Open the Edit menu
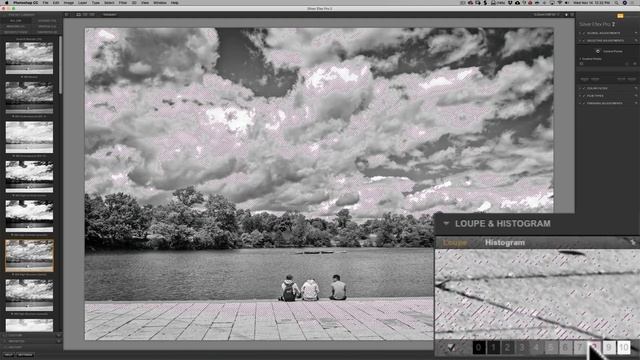Screen dimensions: 640x360 pyautogui.click(x=56, y=2)
